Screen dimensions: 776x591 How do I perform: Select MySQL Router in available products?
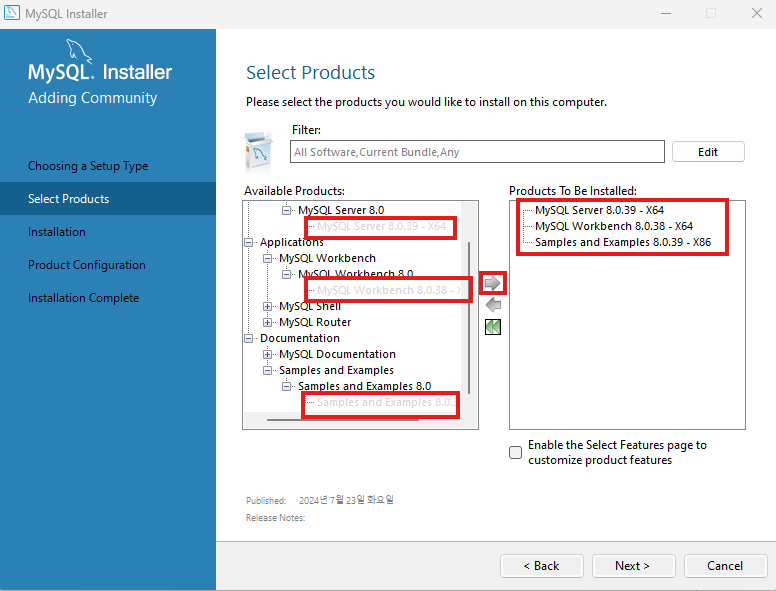click(x=315, y=322)
